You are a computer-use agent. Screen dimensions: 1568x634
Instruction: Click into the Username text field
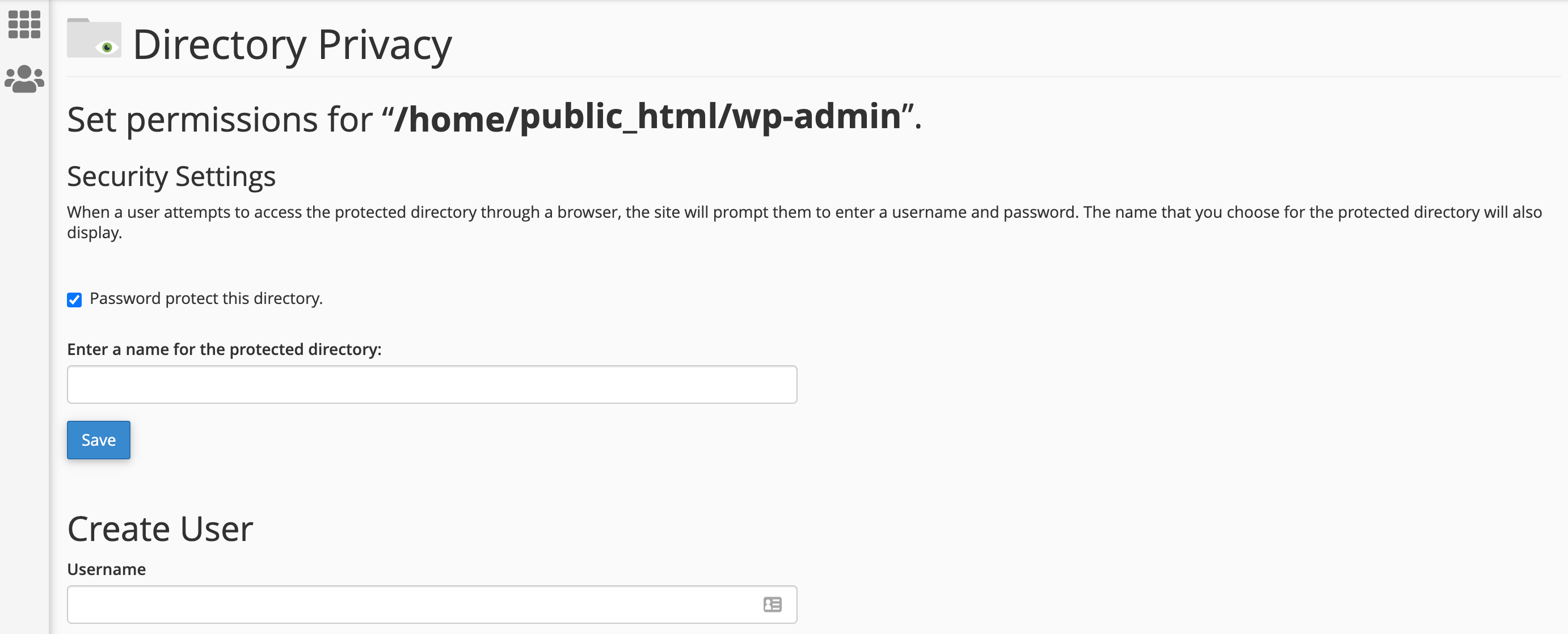tap(414, 604)
